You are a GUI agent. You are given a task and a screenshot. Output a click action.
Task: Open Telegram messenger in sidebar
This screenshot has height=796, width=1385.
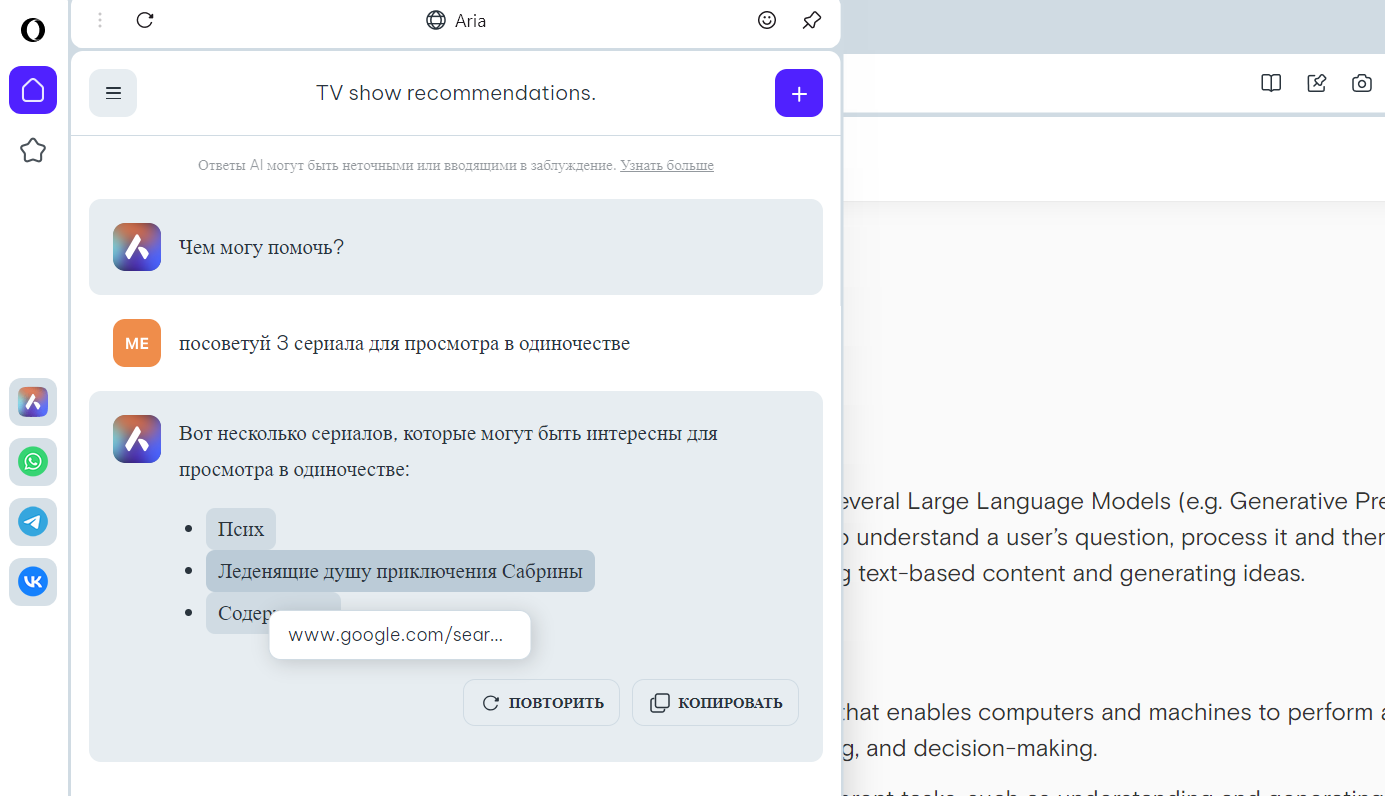coord(33,522)
